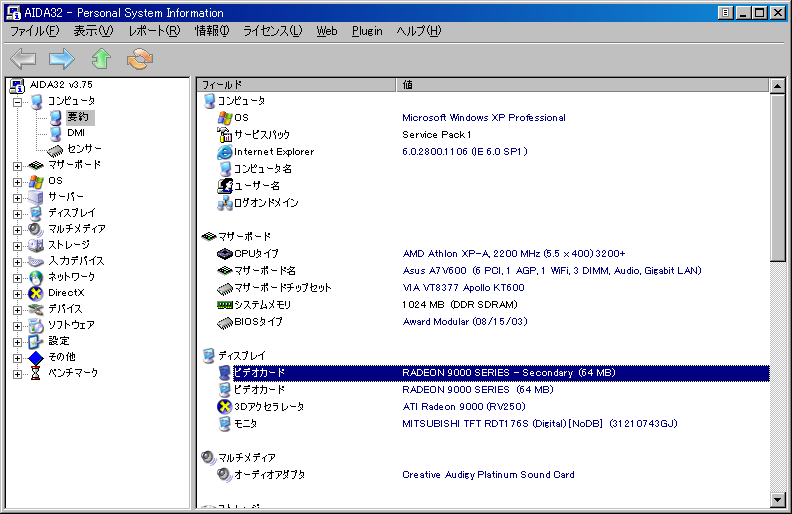Select the センサー tree item
The width and height of the screenshot is (792, 514).
[84, 148]
